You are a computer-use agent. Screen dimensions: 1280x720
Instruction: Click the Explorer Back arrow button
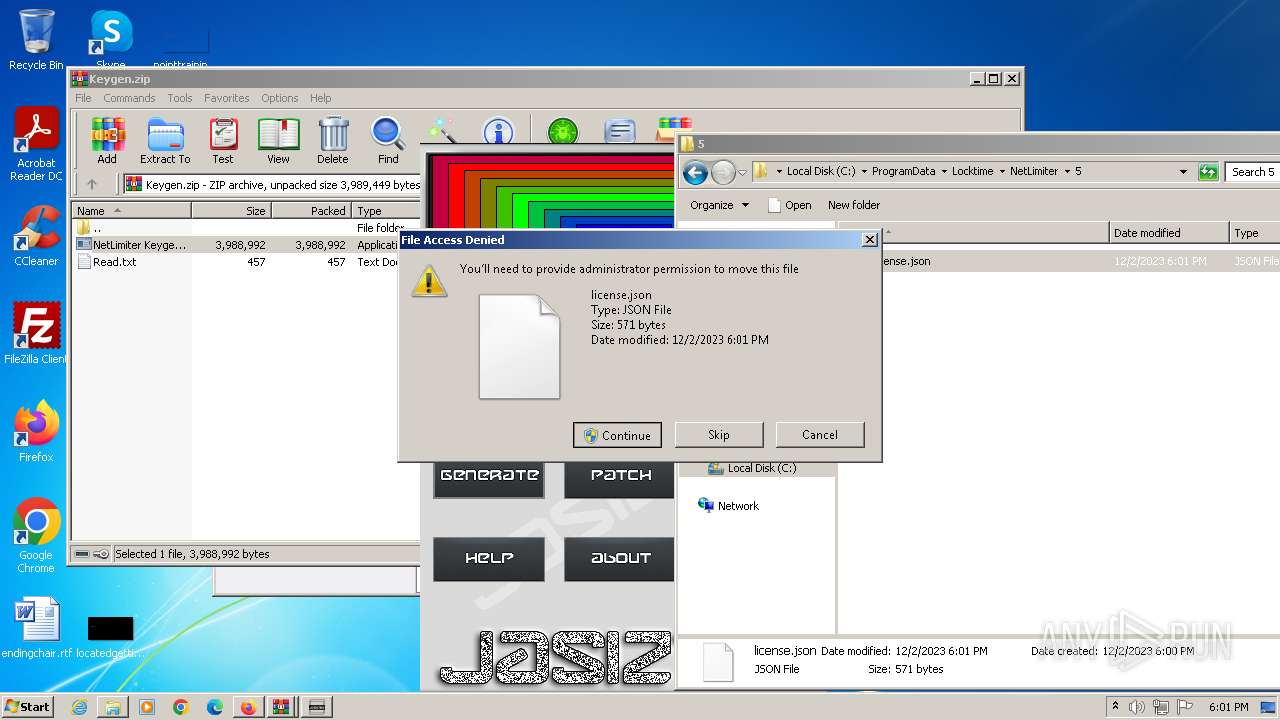coord(695,172)
